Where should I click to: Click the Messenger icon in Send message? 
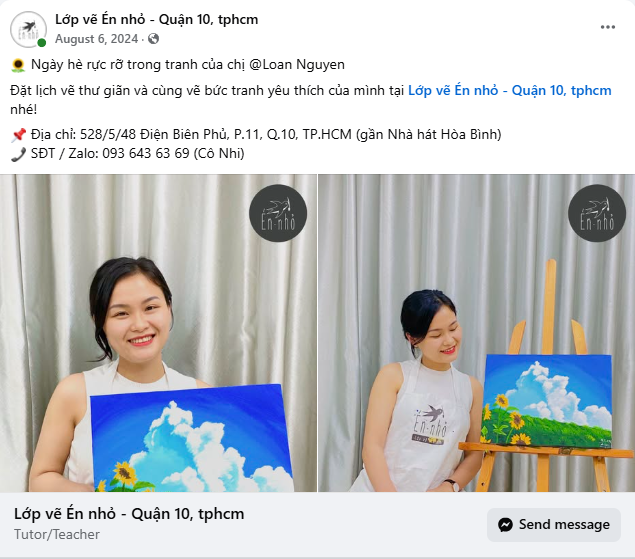[505, 525]
